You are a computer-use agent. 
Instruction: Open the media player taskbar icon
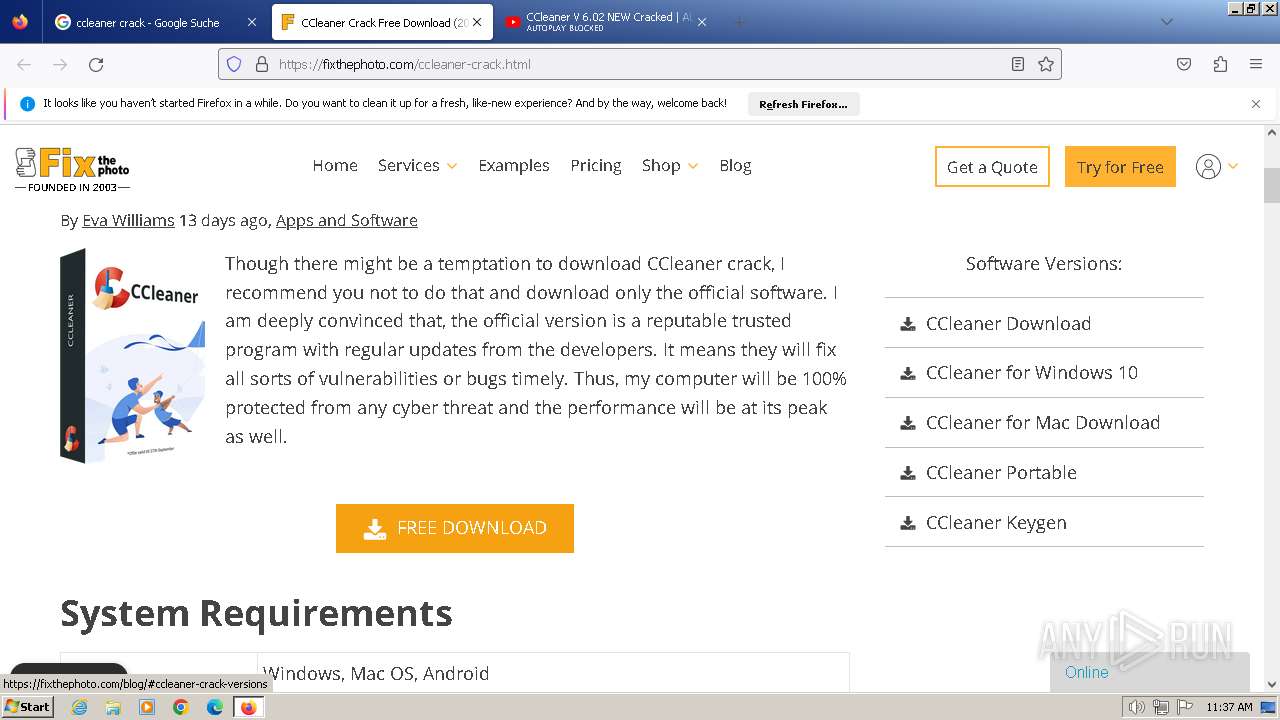point(147,707)
